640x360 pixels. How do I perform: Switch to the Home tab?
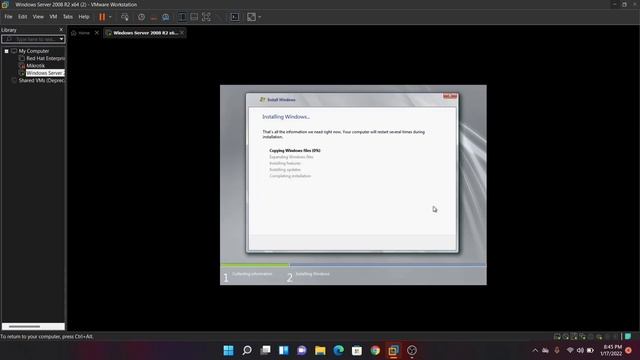coord(80,33)
